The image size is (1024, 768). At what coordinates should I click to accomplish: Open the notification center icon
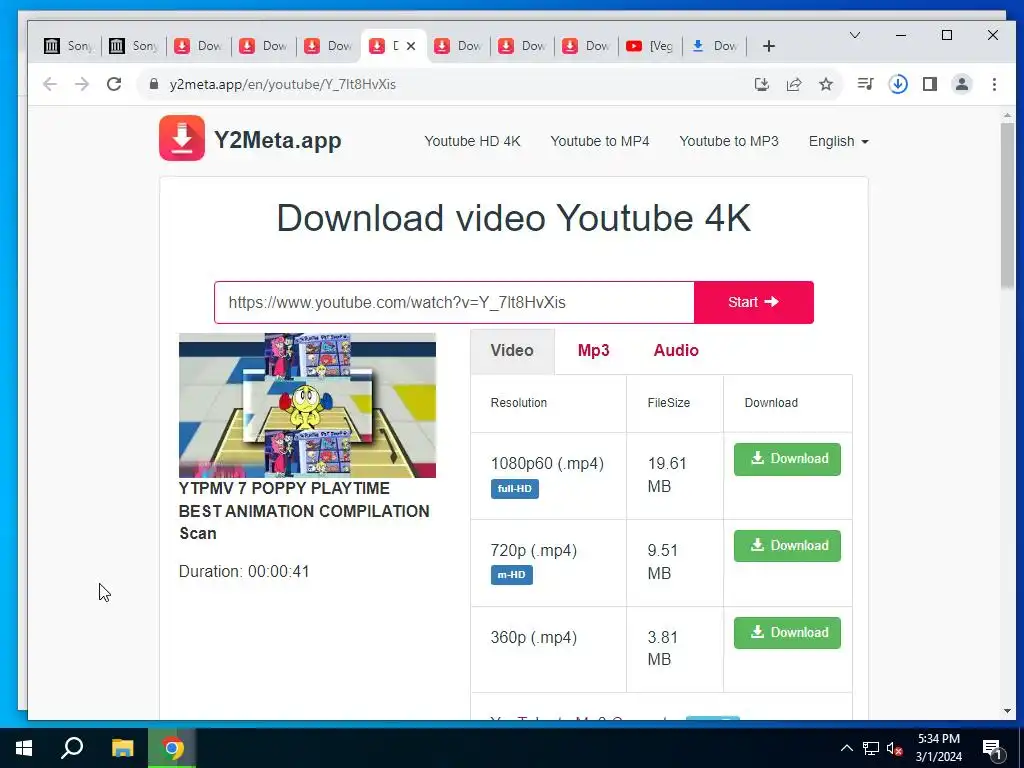coord(992,749)
